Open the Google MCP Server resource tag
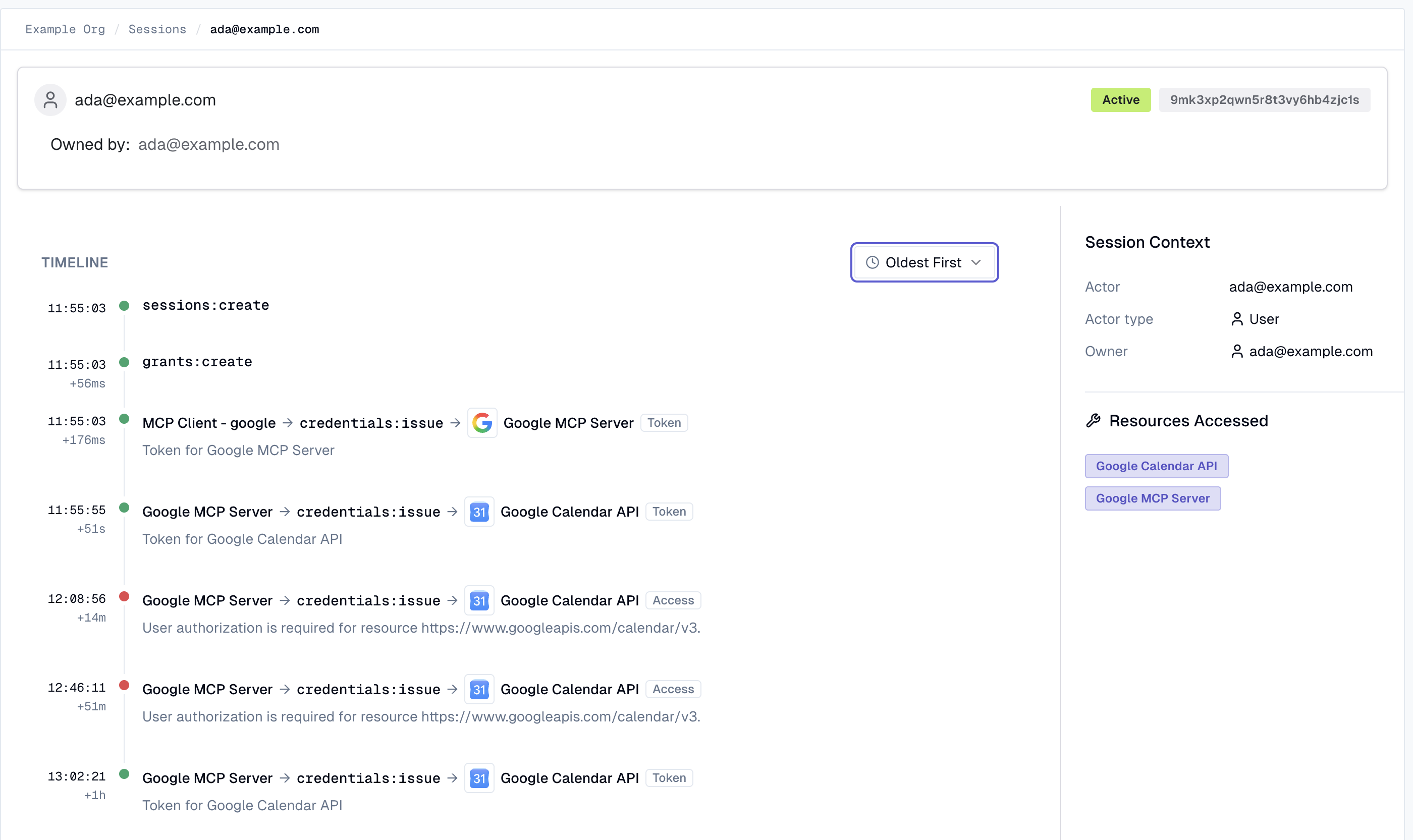 point(1153,498)
